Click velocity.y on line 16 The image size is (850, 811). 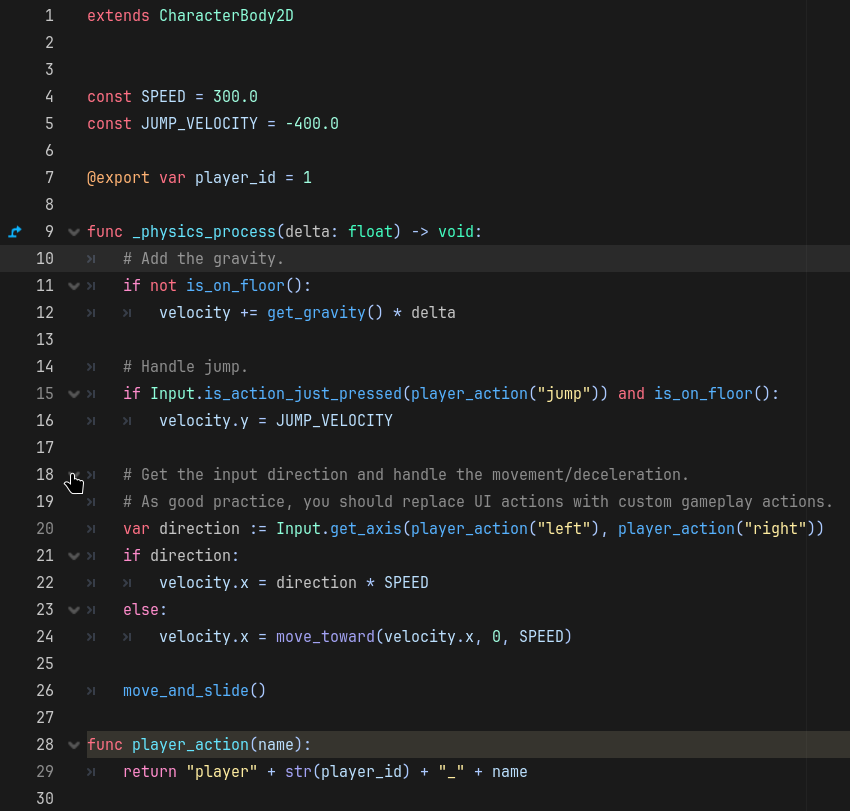tap(204, 421)
